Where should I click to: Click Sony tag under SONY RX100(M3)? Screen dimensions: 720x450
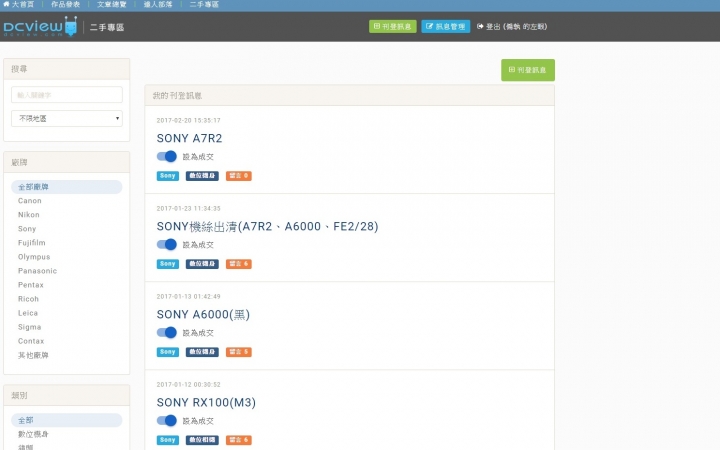pos(168,440)
